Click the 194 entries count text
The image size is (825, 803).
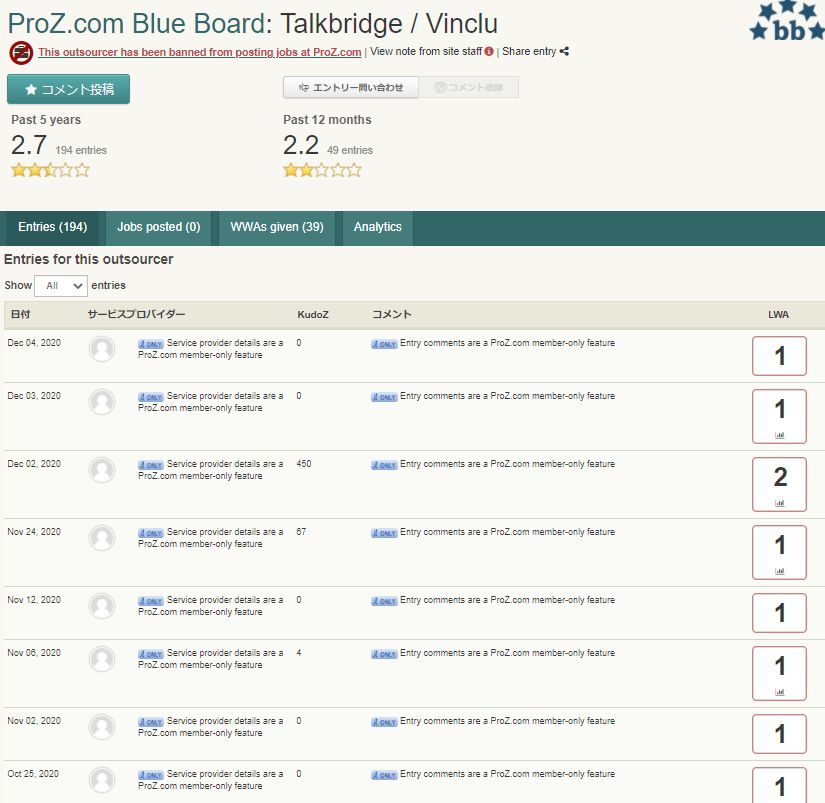click(81, 150)
